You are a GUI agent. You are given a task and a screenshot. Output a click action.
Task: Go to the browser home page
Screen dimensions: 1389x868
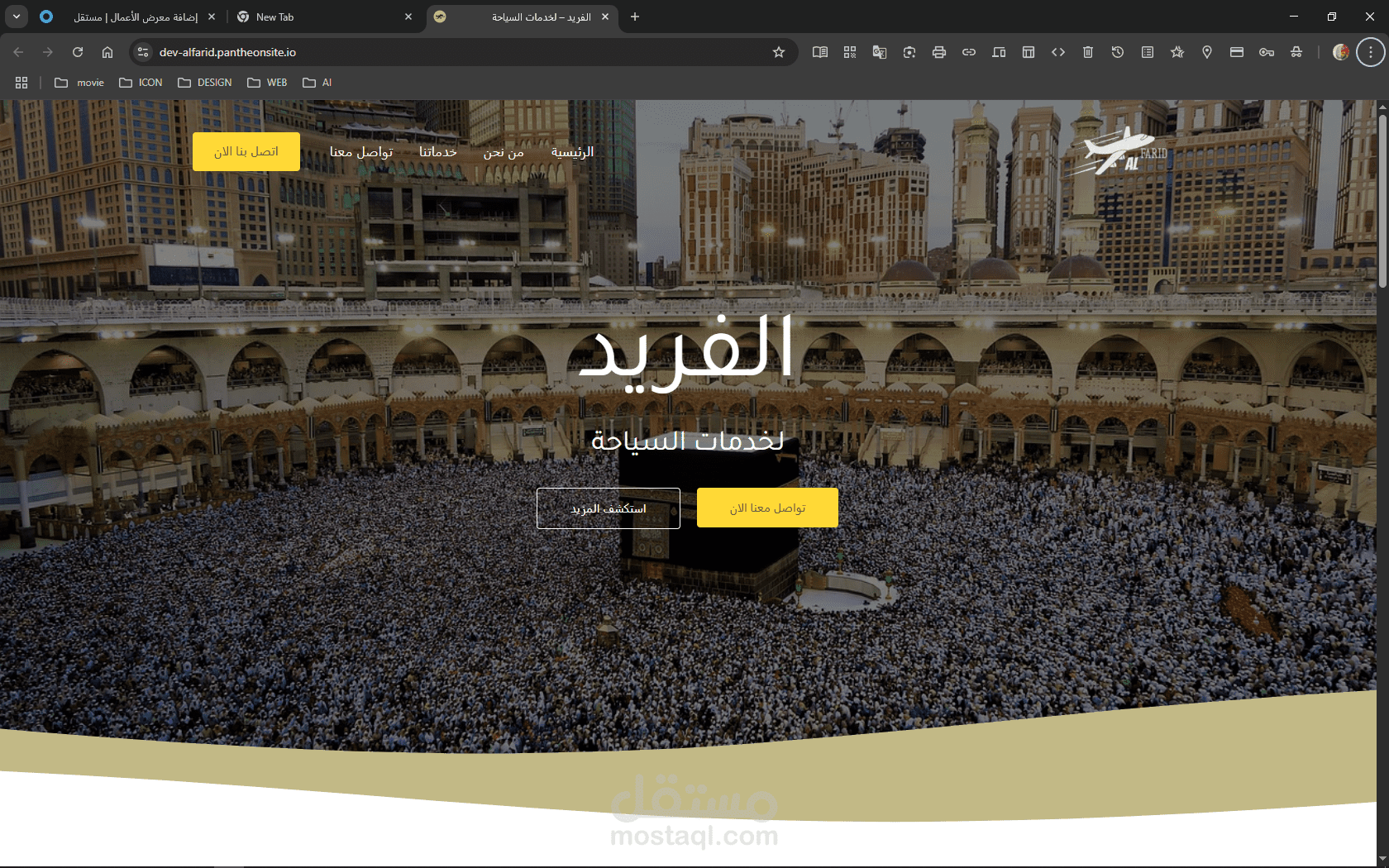[107, 52]
